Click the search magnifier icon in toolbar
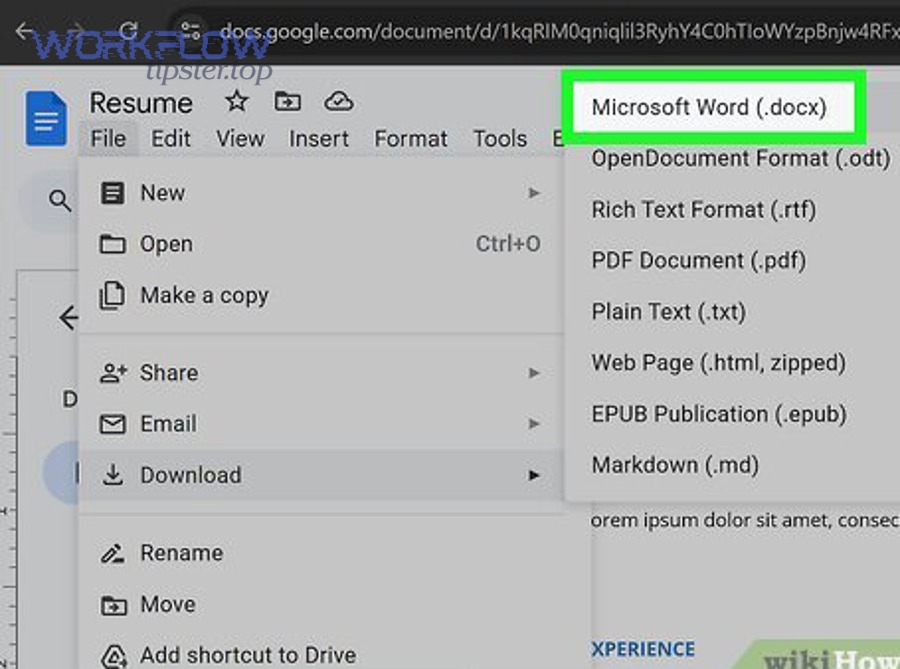900x669 pixels. click(60, 201)
